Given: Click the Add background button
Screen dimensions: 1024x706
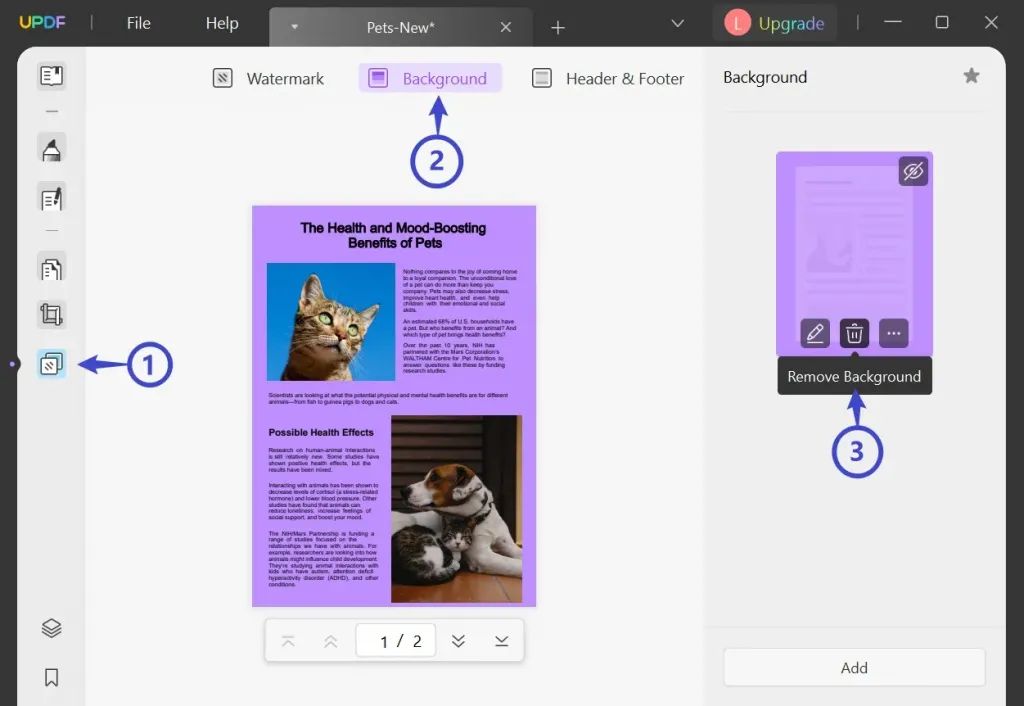Looking at the screenshot, I should point(854,667).
